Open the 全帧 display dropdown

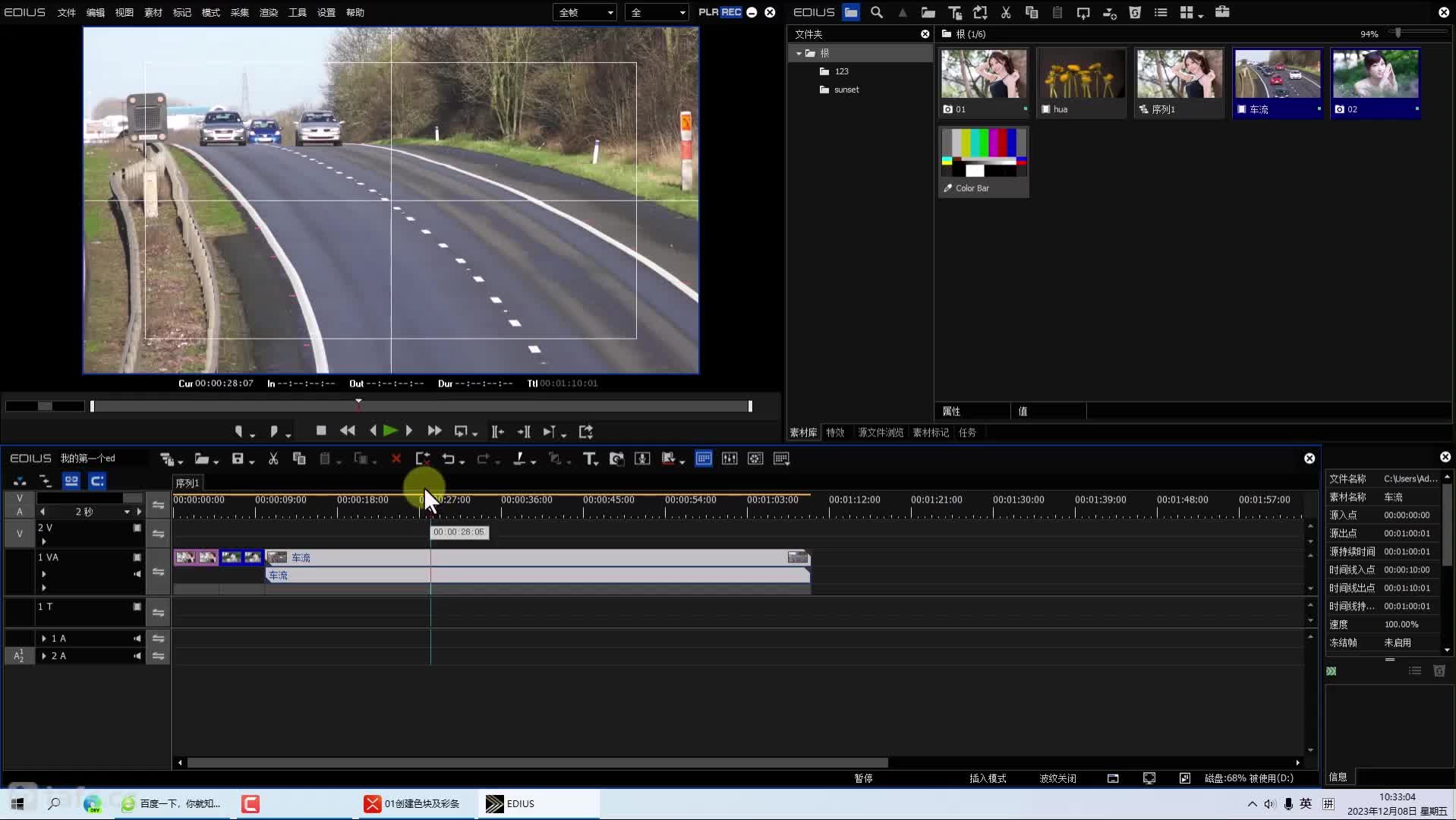point(586,12)
